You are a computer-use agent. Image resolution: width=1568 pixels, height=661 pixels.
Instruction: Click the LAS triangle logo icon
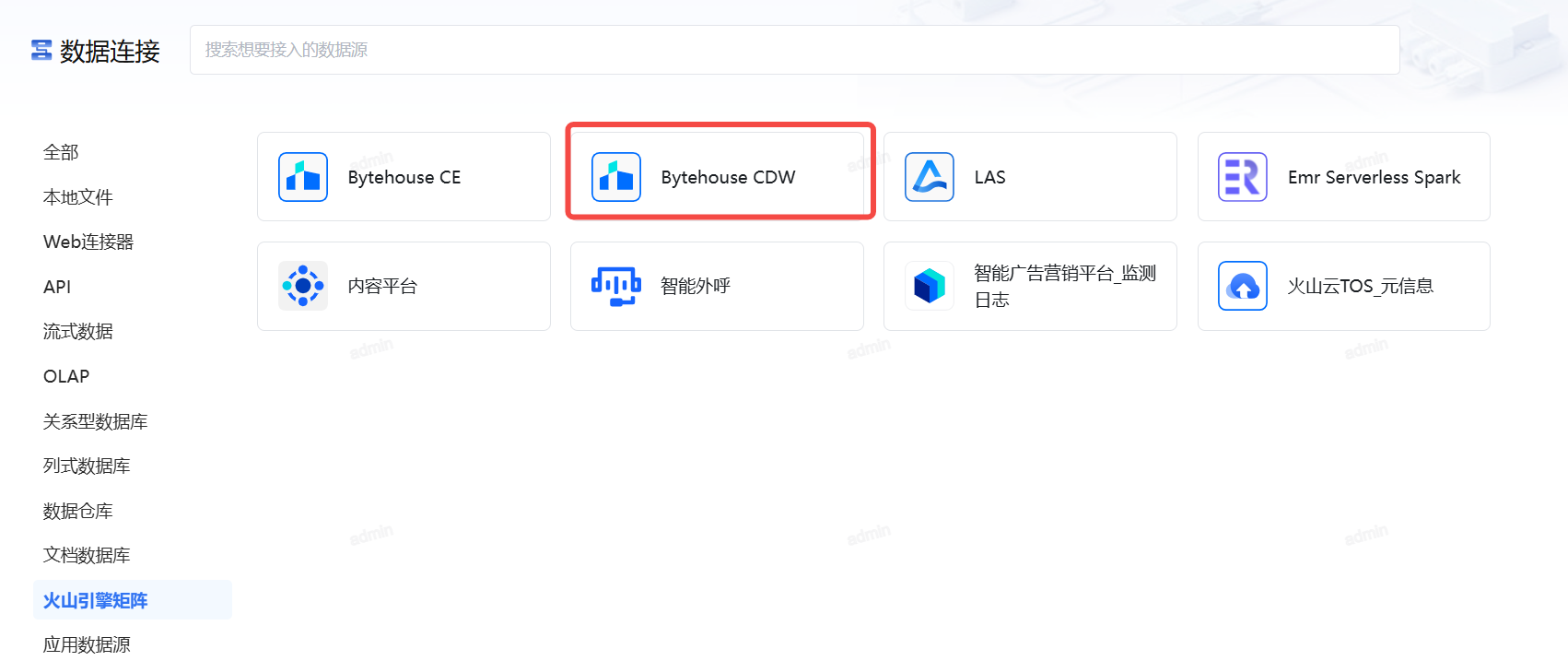coord(930,177)
